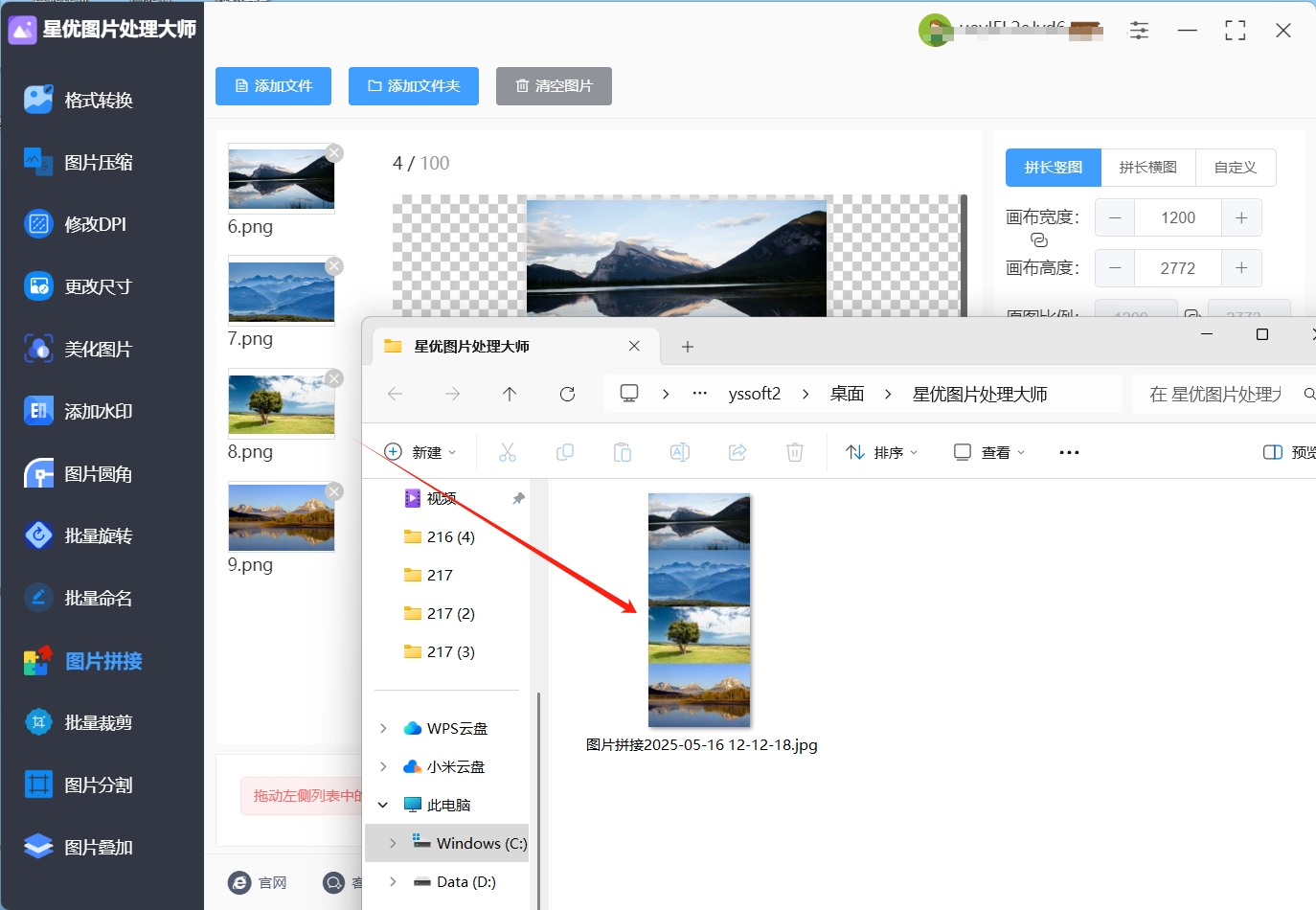Open the 查看 dropdown in Explorer
This screenshot has width=1316, height=910.
tap(989, 452)
